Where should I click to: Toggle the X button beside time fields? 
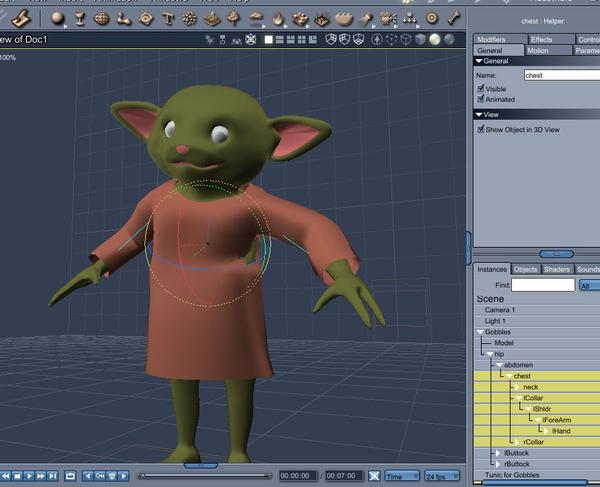(x=374, y=476)
